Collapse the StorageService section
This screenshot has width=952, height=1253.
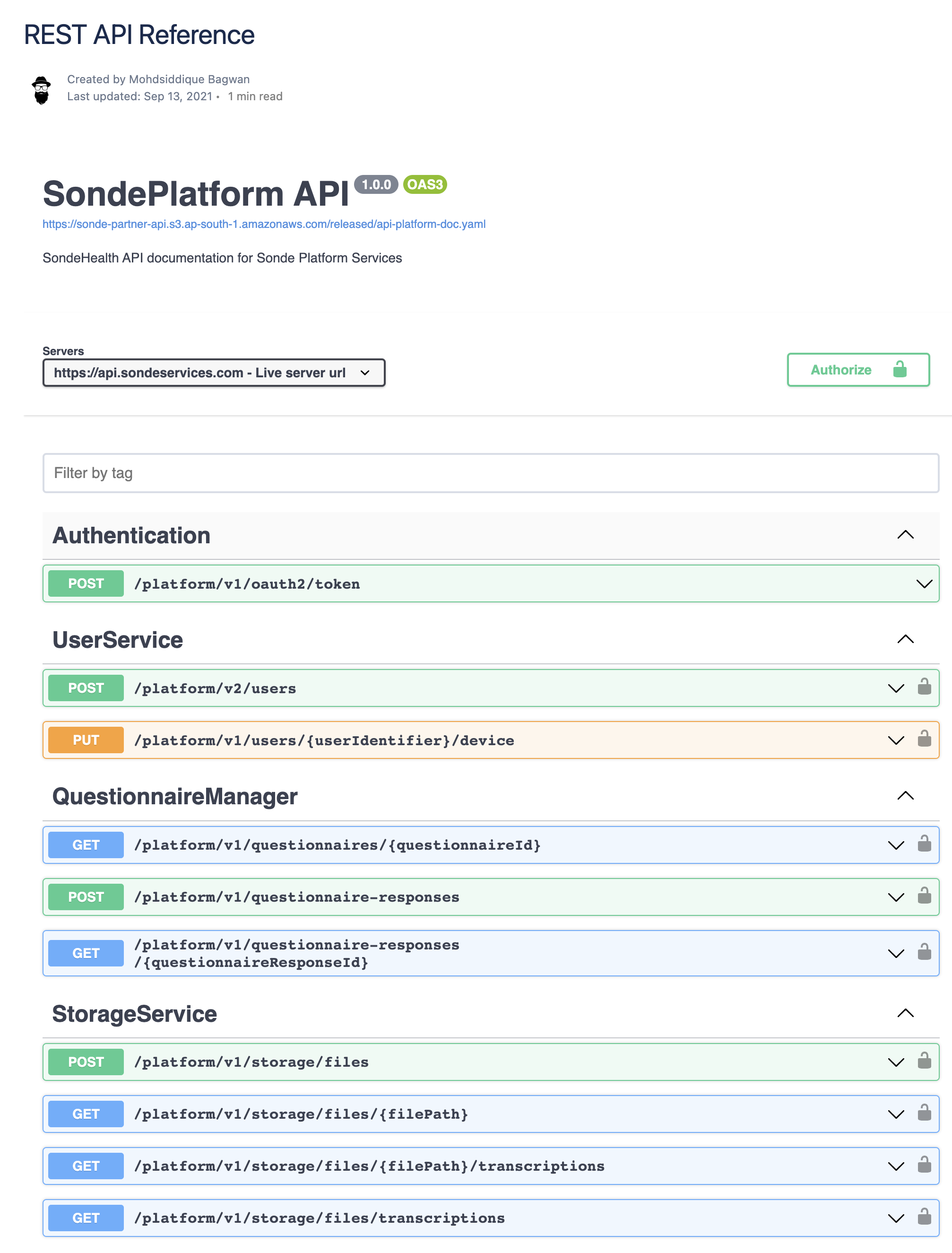point(905,1013)
